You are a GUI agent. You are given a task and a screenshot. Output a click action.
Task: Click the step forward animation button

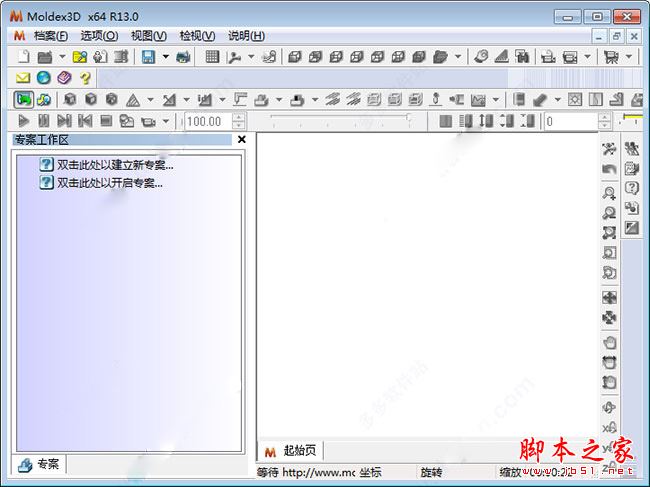(x=64, y=121)
